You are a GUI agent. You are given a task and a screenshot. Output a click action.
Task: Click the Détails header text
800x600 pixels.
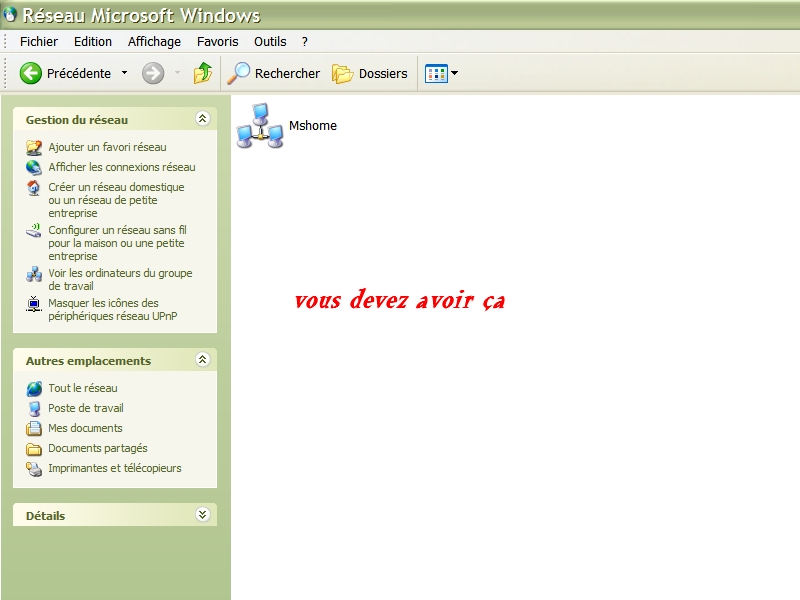(x=45, y=516)
